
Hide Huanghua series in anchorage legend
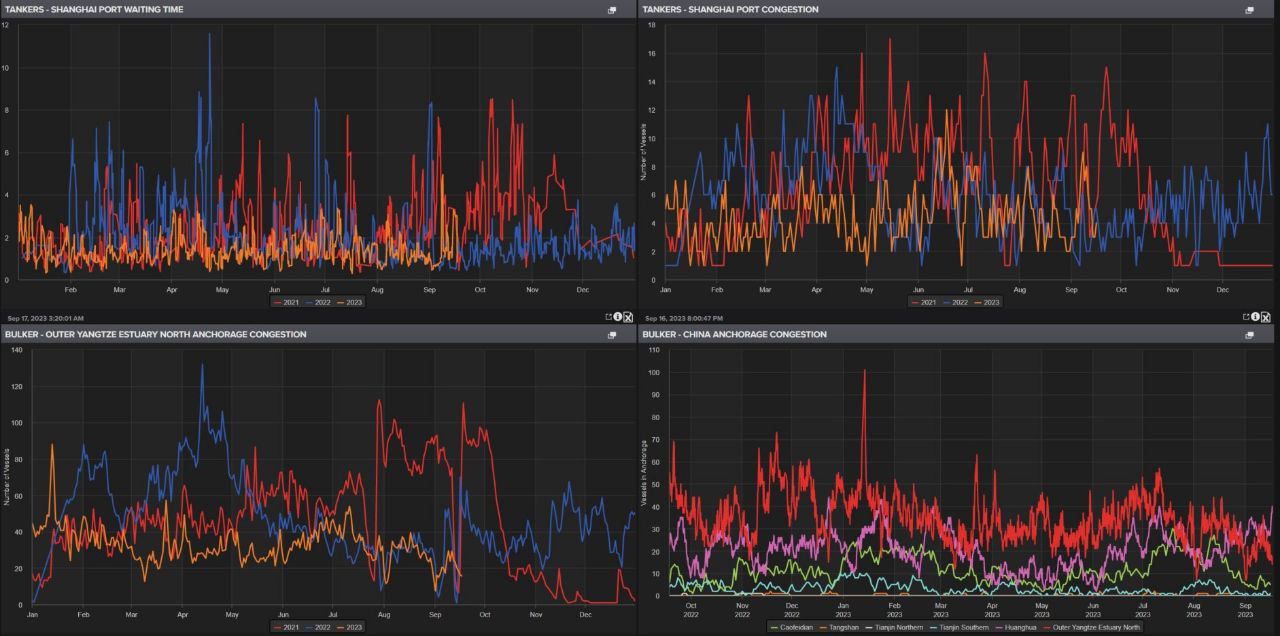point(1016,627)
